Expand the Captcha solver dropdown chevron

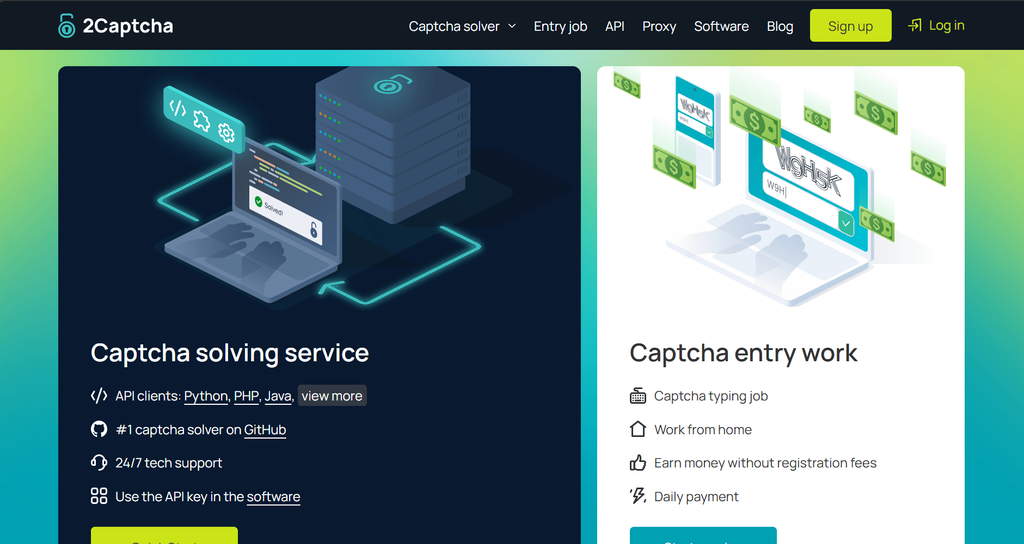point(512,26)
